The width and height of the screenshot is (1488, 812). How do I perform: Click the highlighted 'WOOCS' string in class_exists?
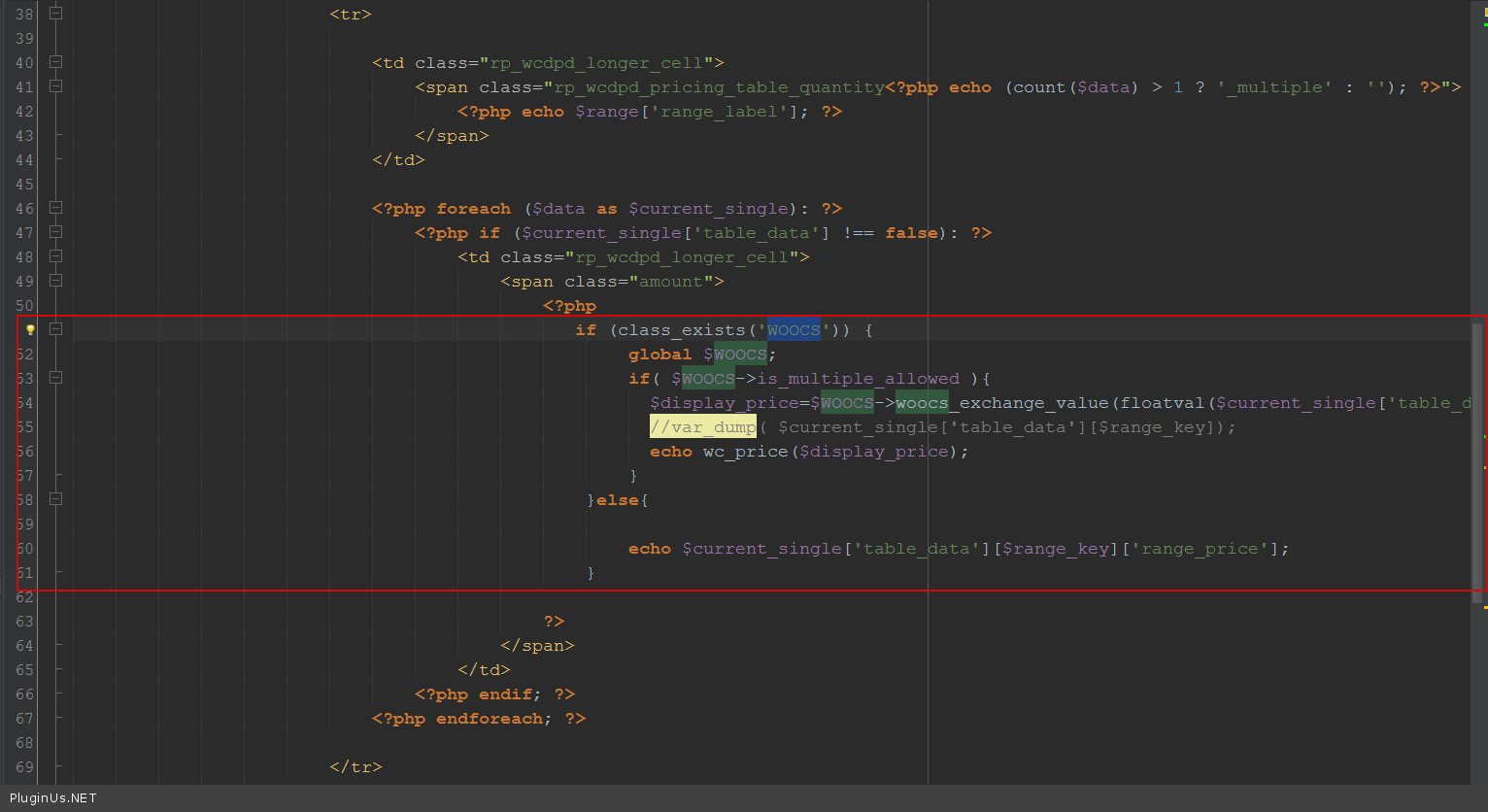pos(794,330)
